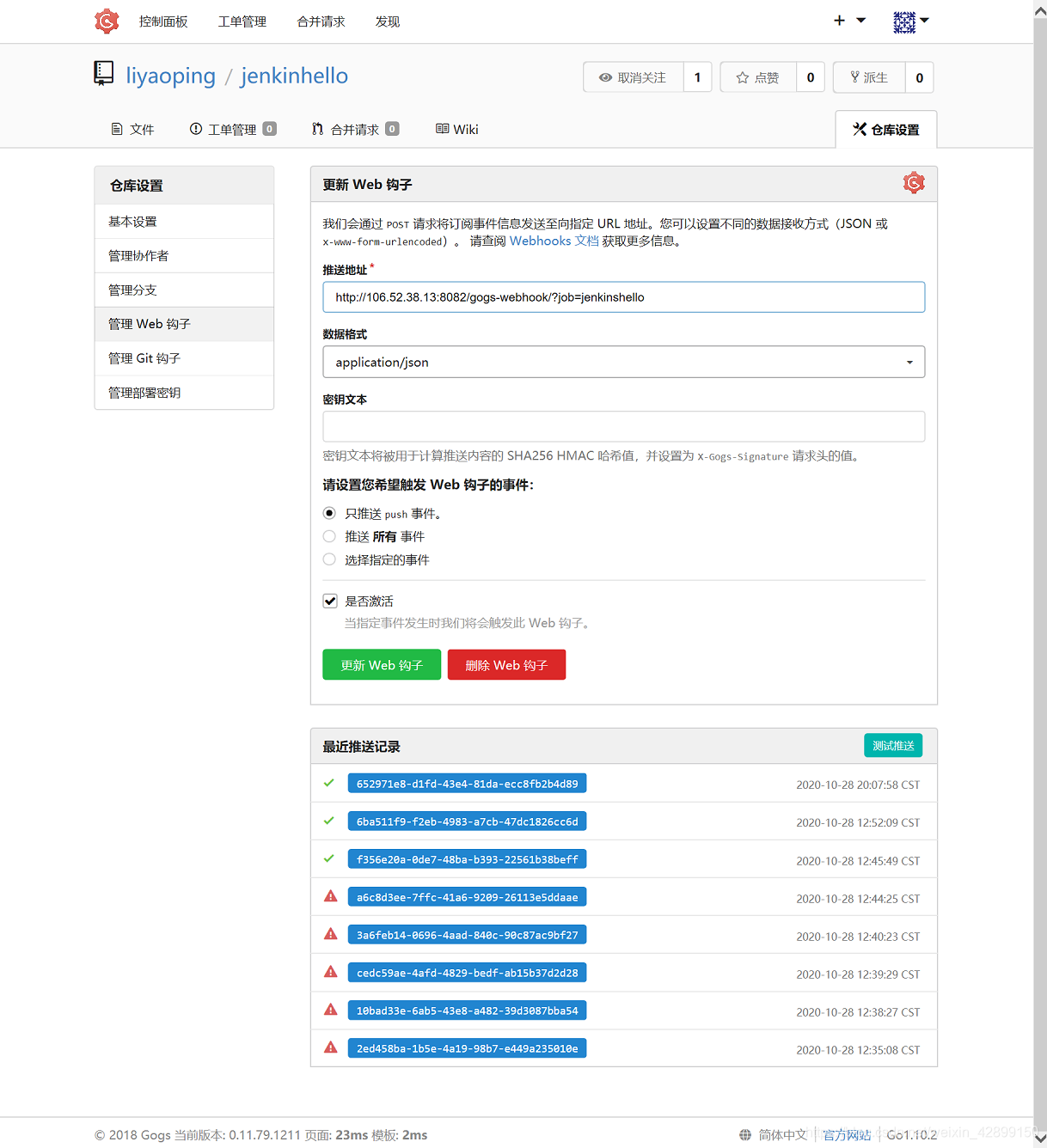Open 管理 Web 钩子 in settings sidebar

tap(184, 324)
